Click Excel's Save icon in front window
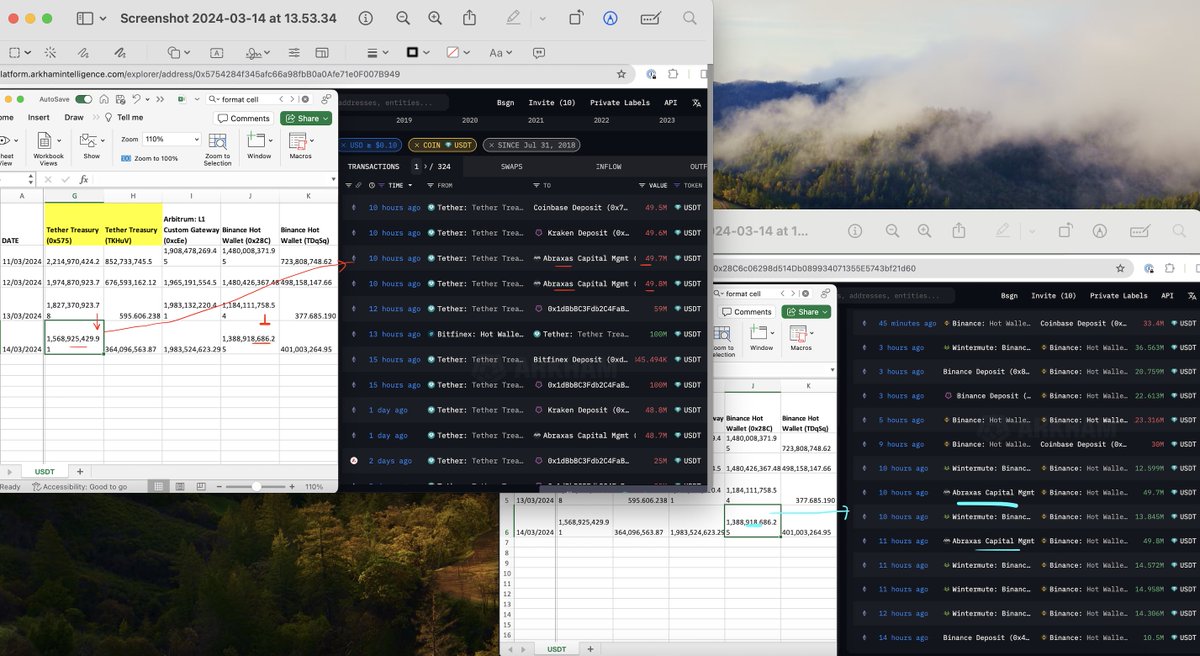This screenshot has width=1200, height=656. pyautogui.click(x=122, y=99)
